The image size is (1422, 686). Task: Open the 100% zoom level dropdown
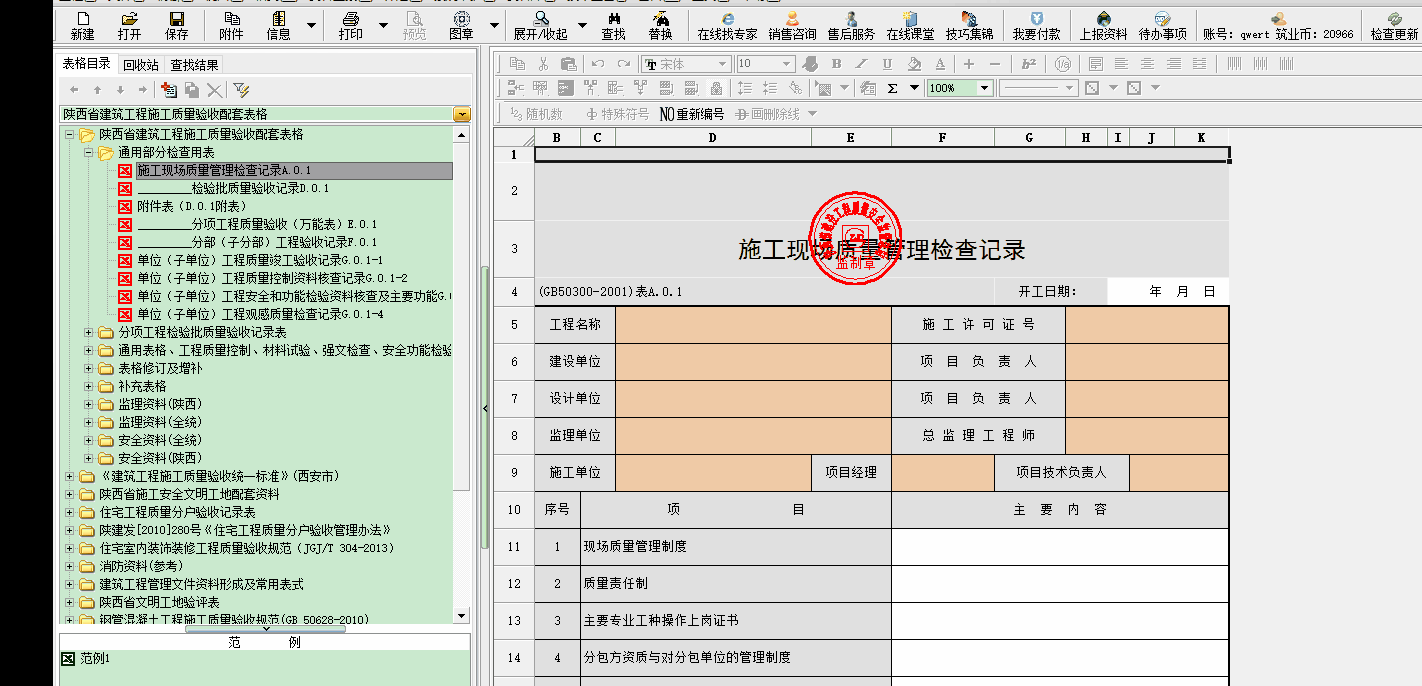point(984,88)
